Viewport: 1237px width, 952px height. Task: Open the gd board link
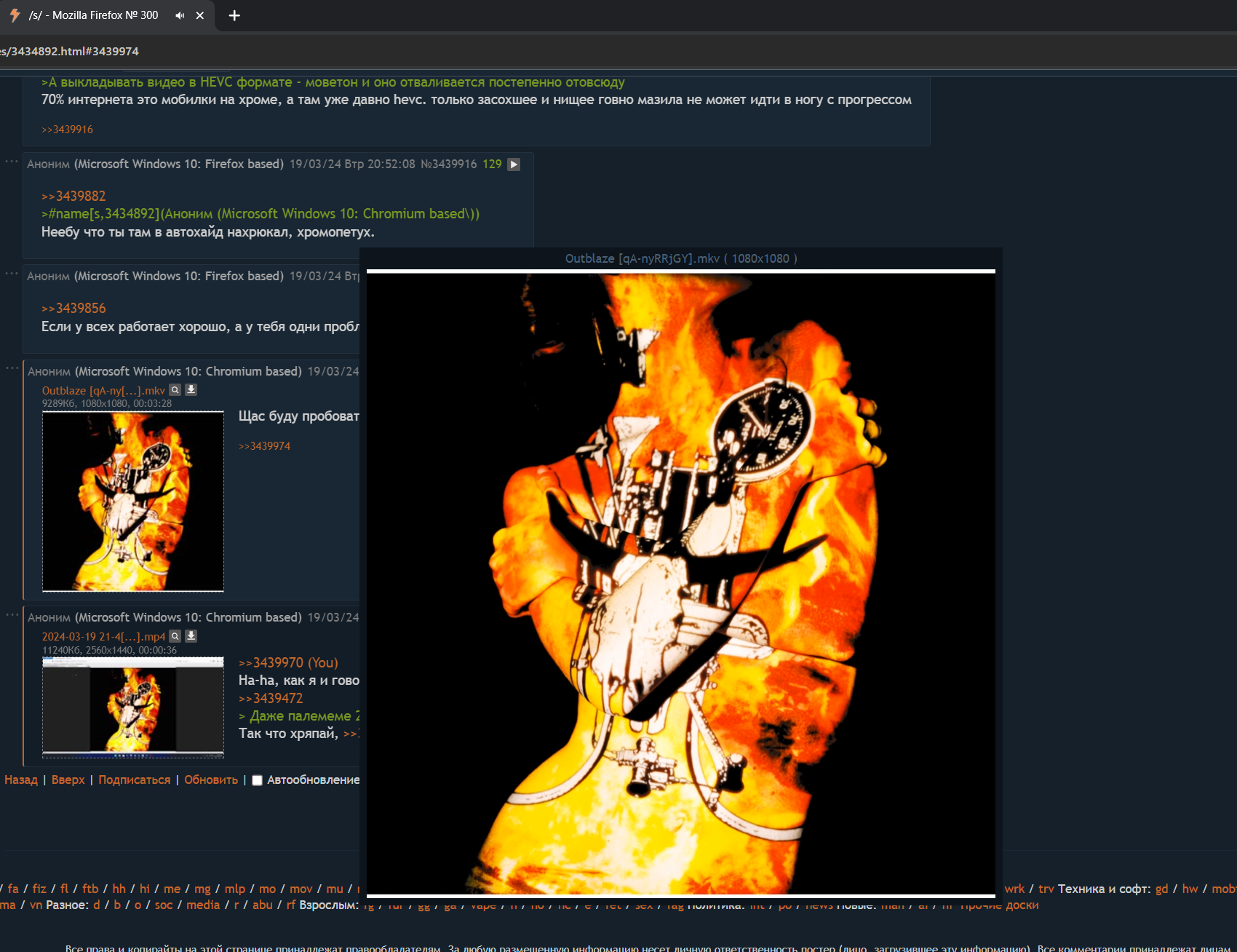1162,889
